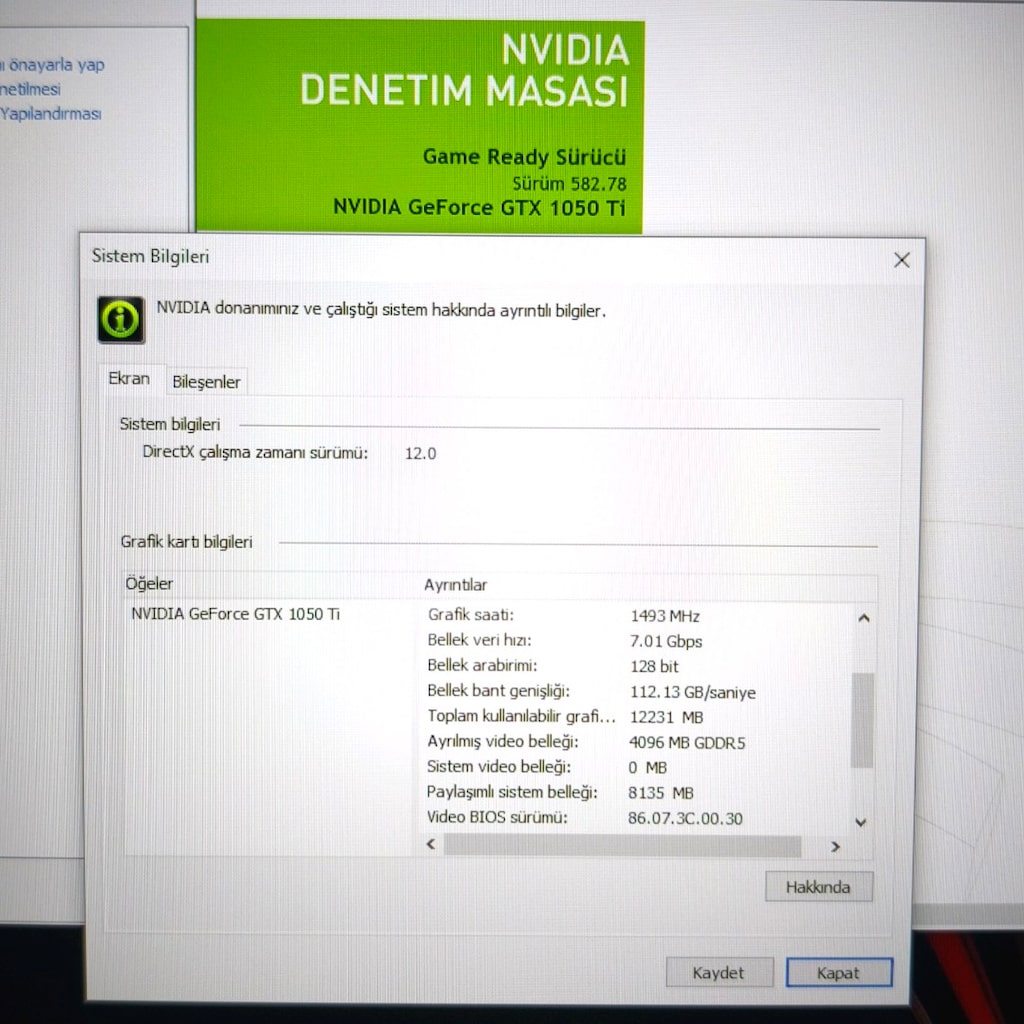Close the Sistem Bilgileri dialog
Viewport: 1024px width, 1024px height.
click(901, 260)
